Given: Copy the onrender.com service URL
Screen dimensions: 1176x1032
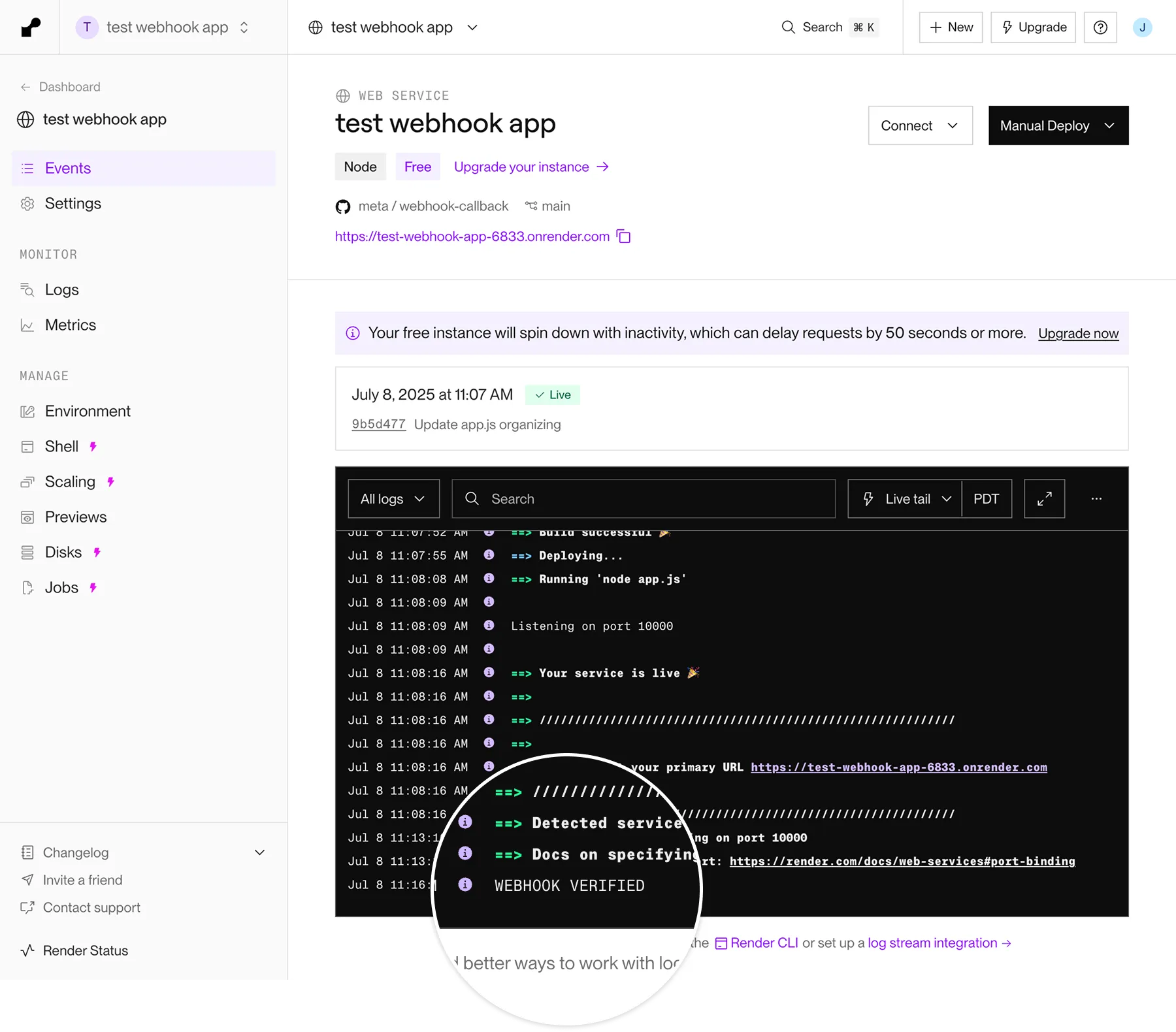Looking at the screenshot, I should [x=624, y=236].
